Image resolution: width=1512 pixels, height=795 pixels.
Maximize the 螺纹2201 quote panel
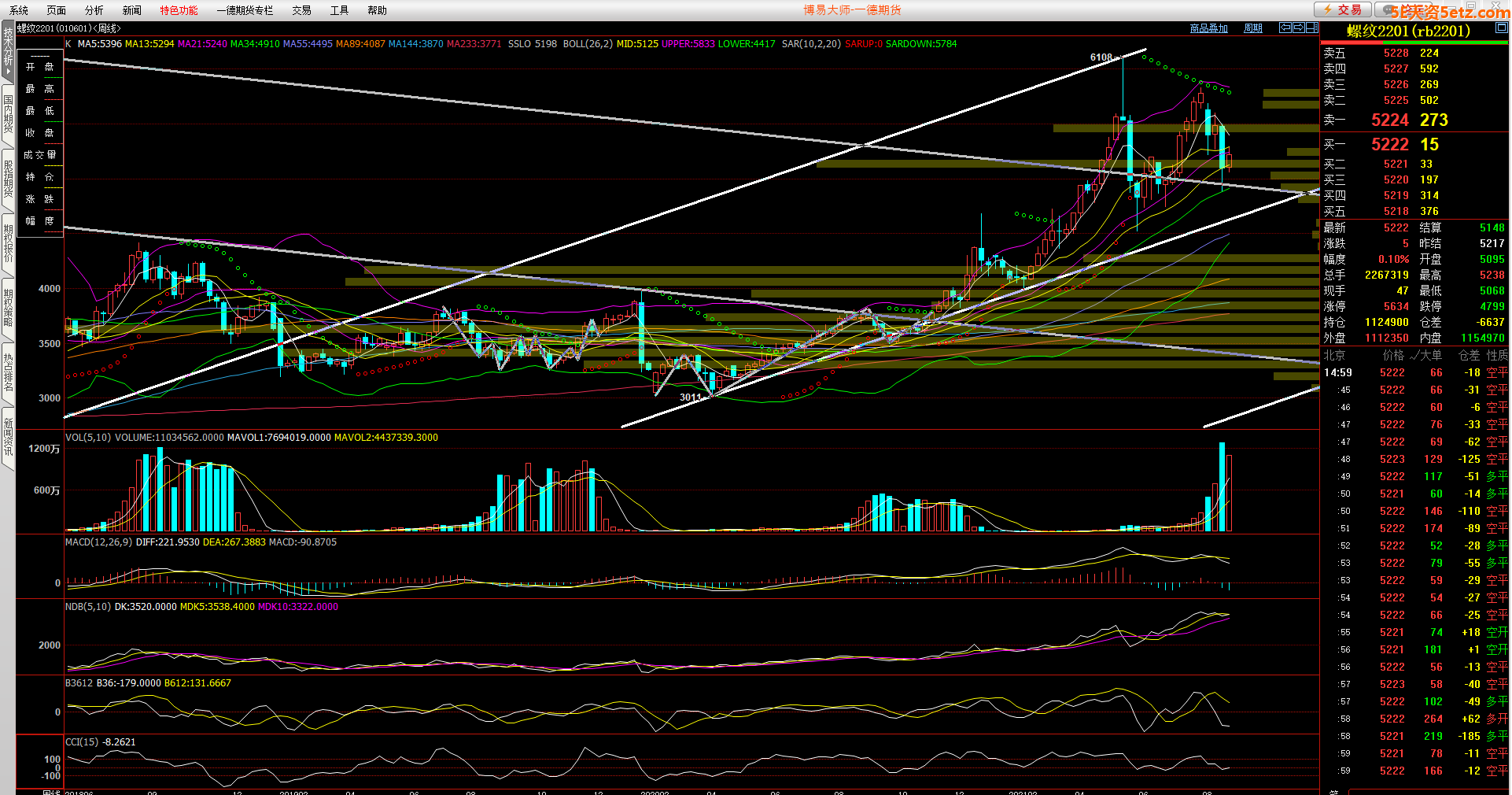click(x=1501, y=28)
